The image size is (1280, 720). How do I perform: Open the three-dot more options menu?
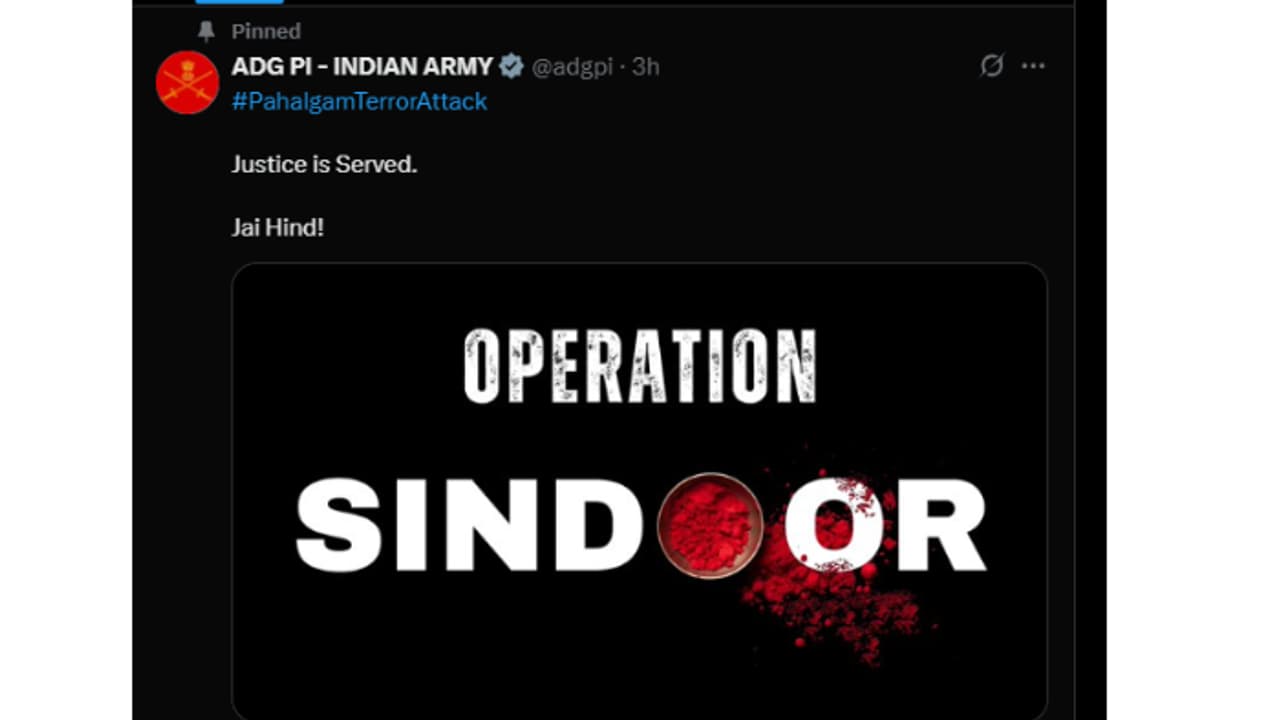(x=1033, y=66)
